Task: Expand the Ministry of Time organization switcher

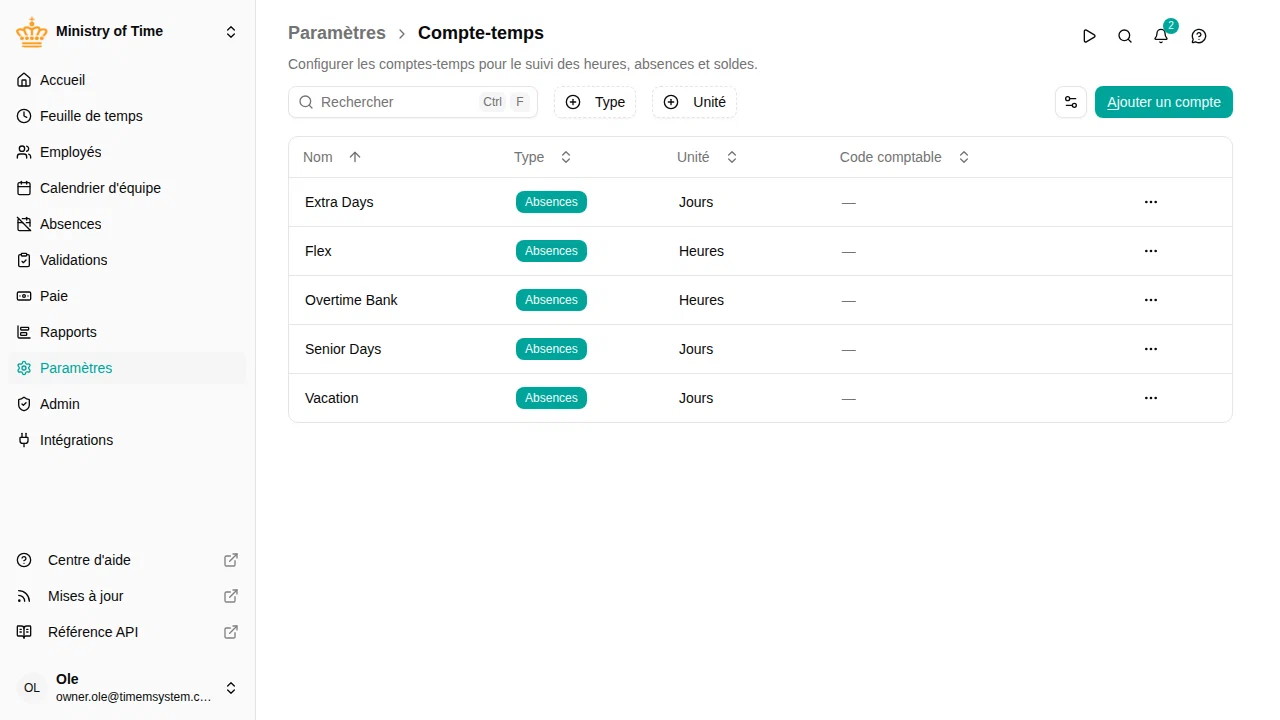Action: coord(231,32)
